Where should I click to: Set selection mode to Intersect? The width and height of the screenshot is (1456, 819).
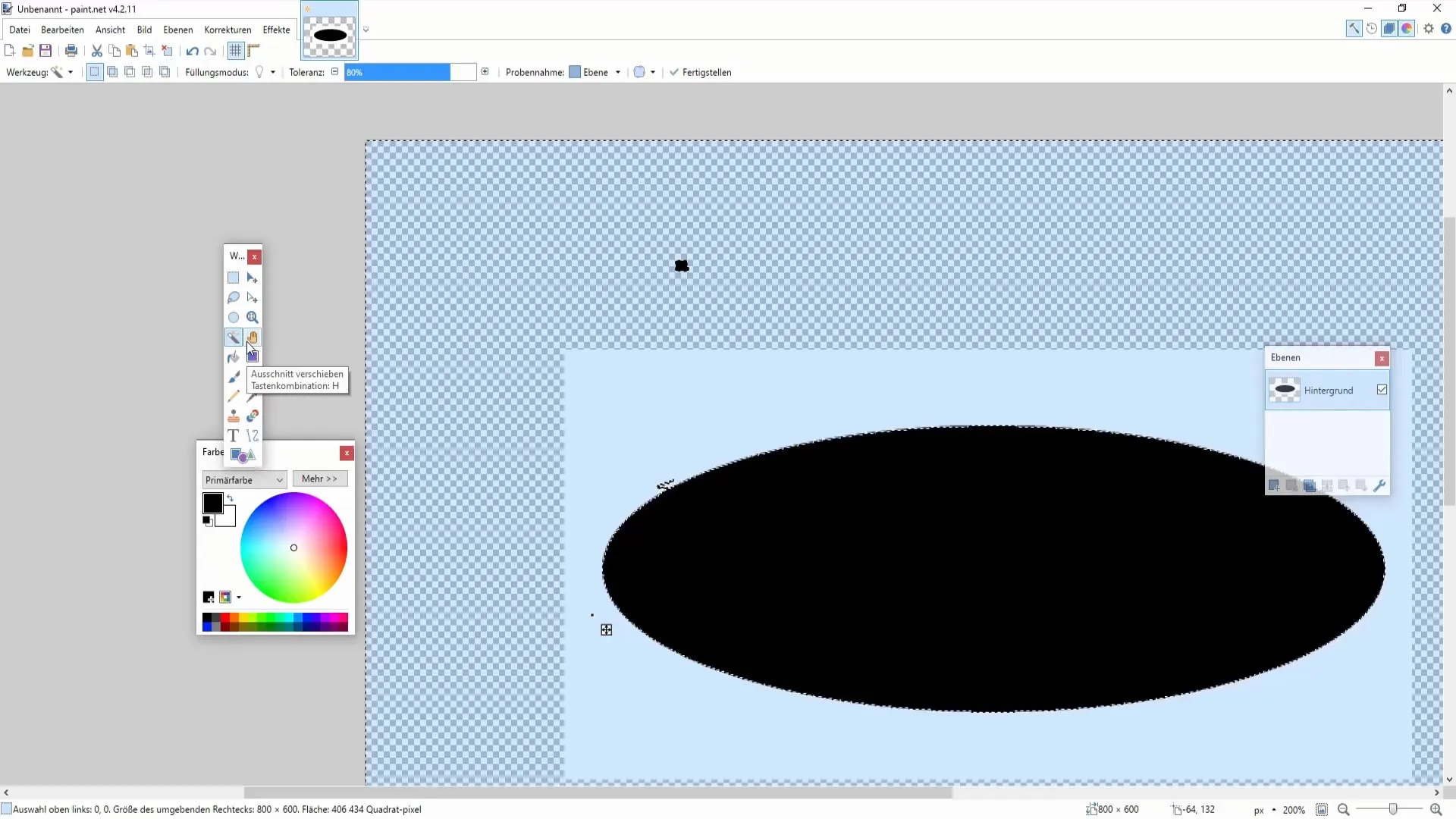(x=147, y=72)
